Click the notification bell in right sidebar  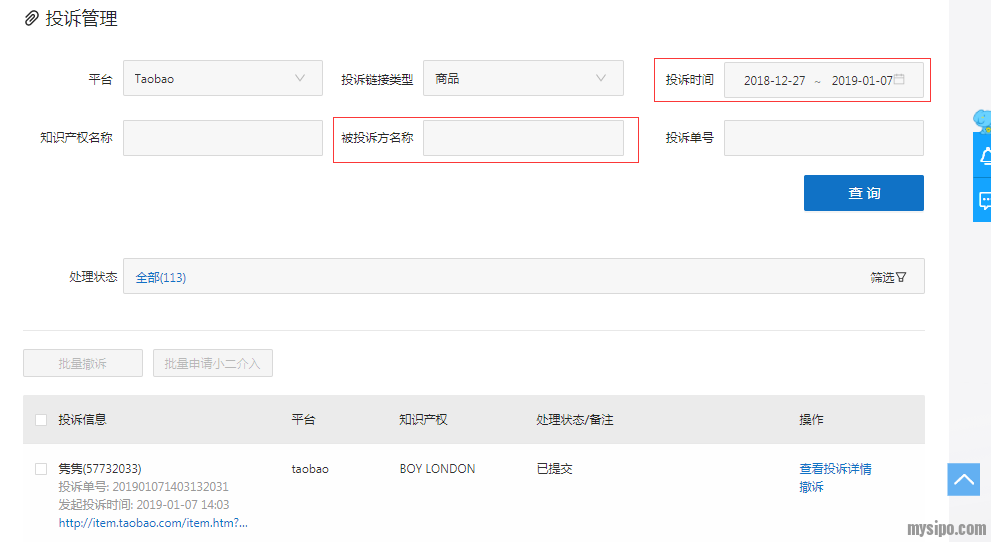(984, 156)
